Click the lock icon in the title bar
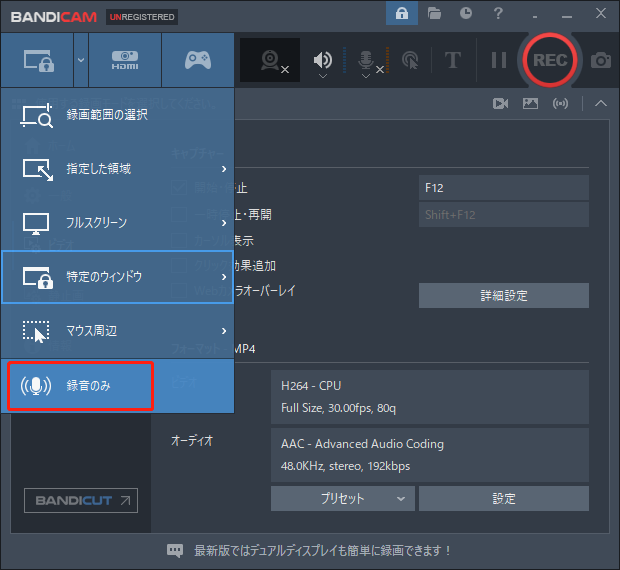Image resolution: width=620 pixels, height=570 pixels. click(402, 14)
